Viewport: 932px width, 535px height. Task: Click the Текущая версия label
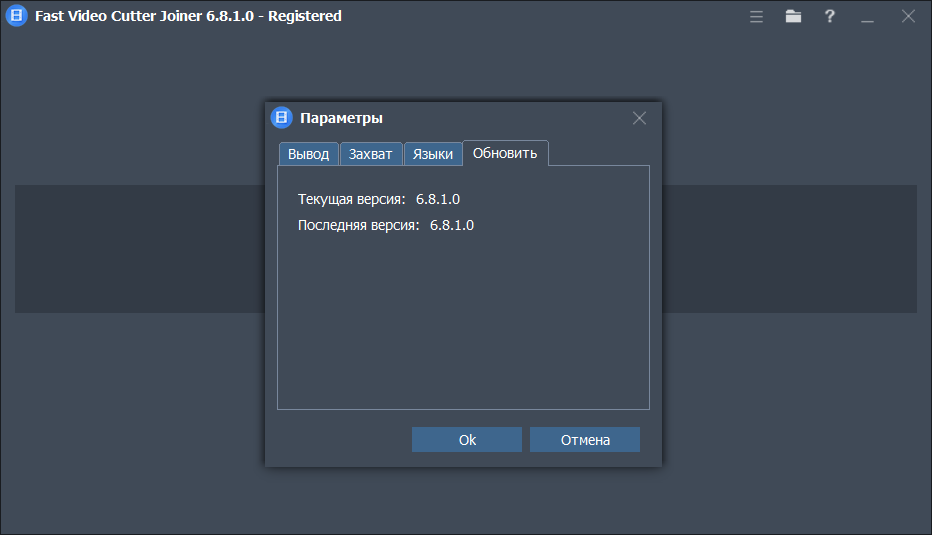352,199
